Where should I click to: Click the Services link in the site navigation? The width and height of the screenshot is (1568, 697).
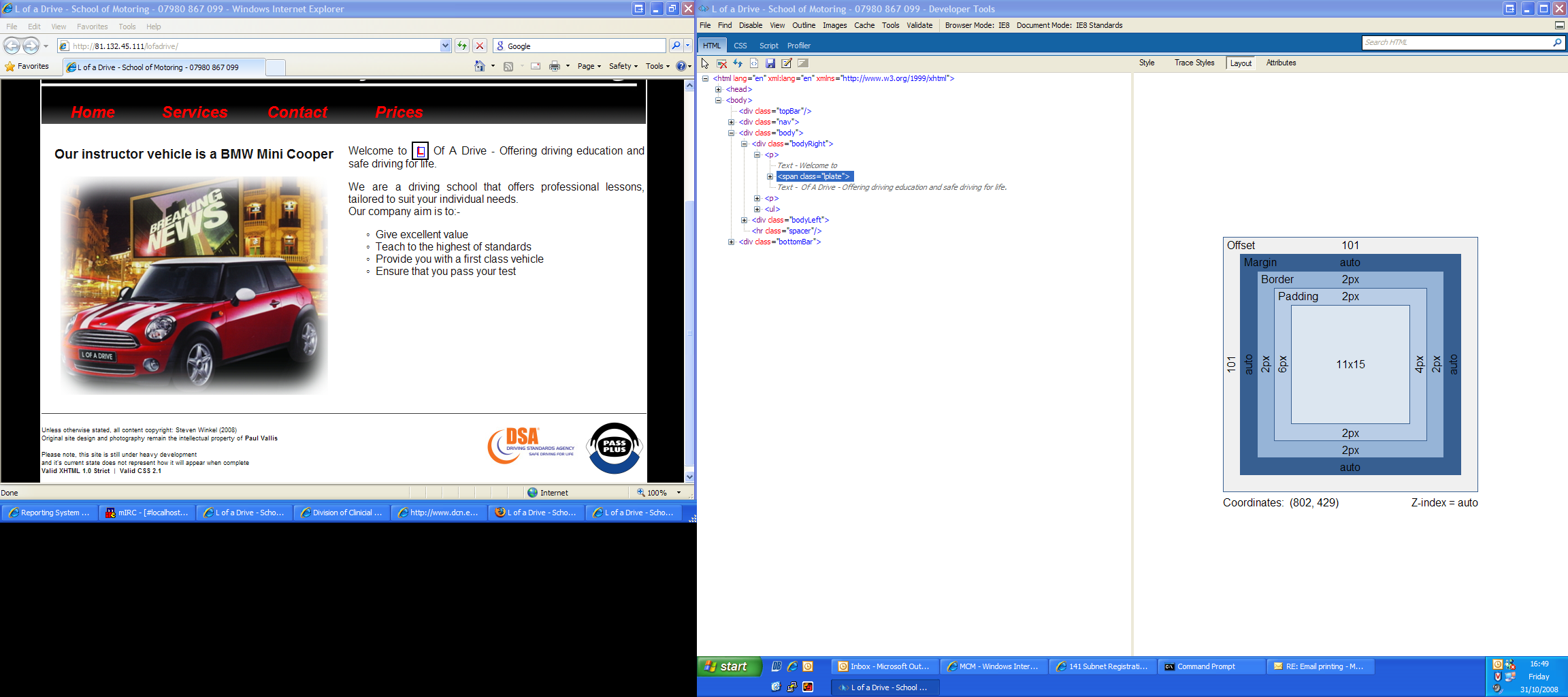[195, 112]
